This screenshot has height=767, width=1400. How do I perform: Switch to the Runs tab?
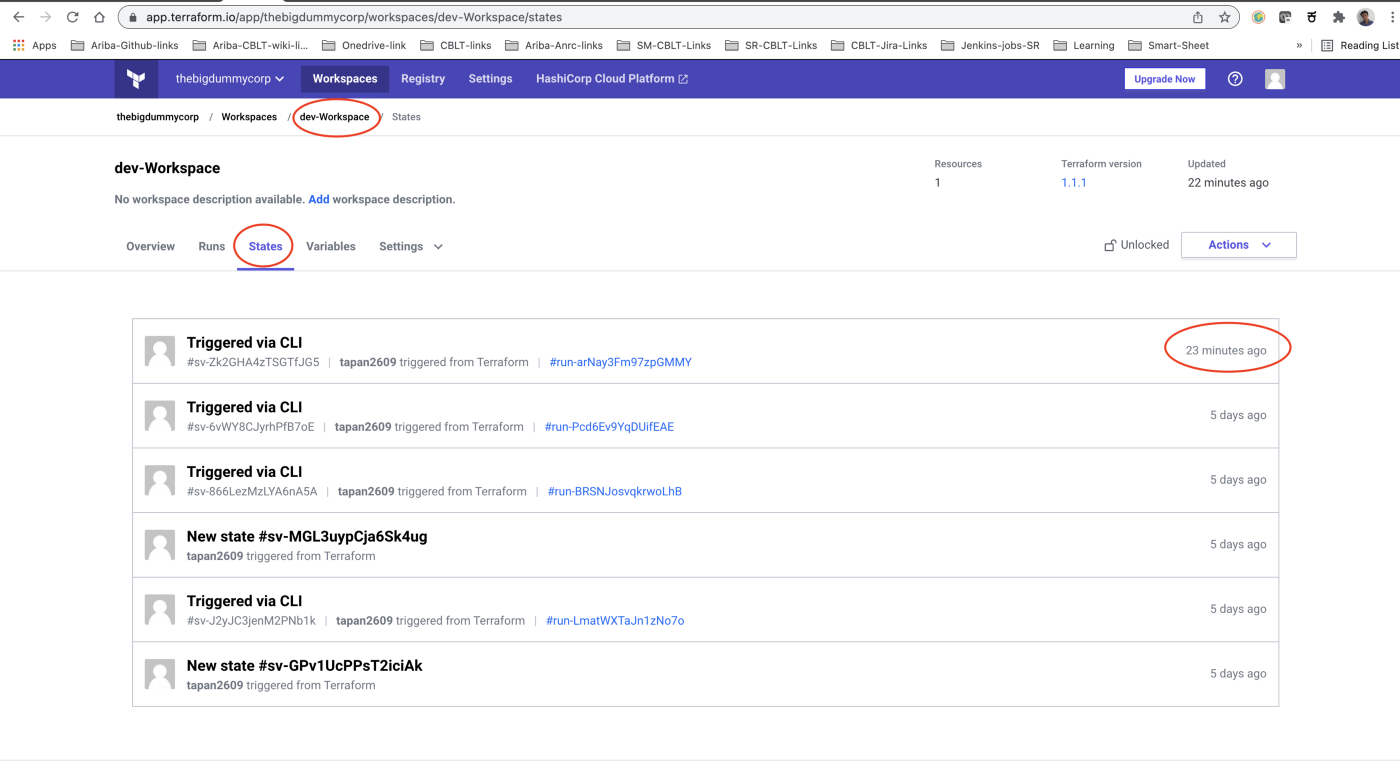click(212, 247)
